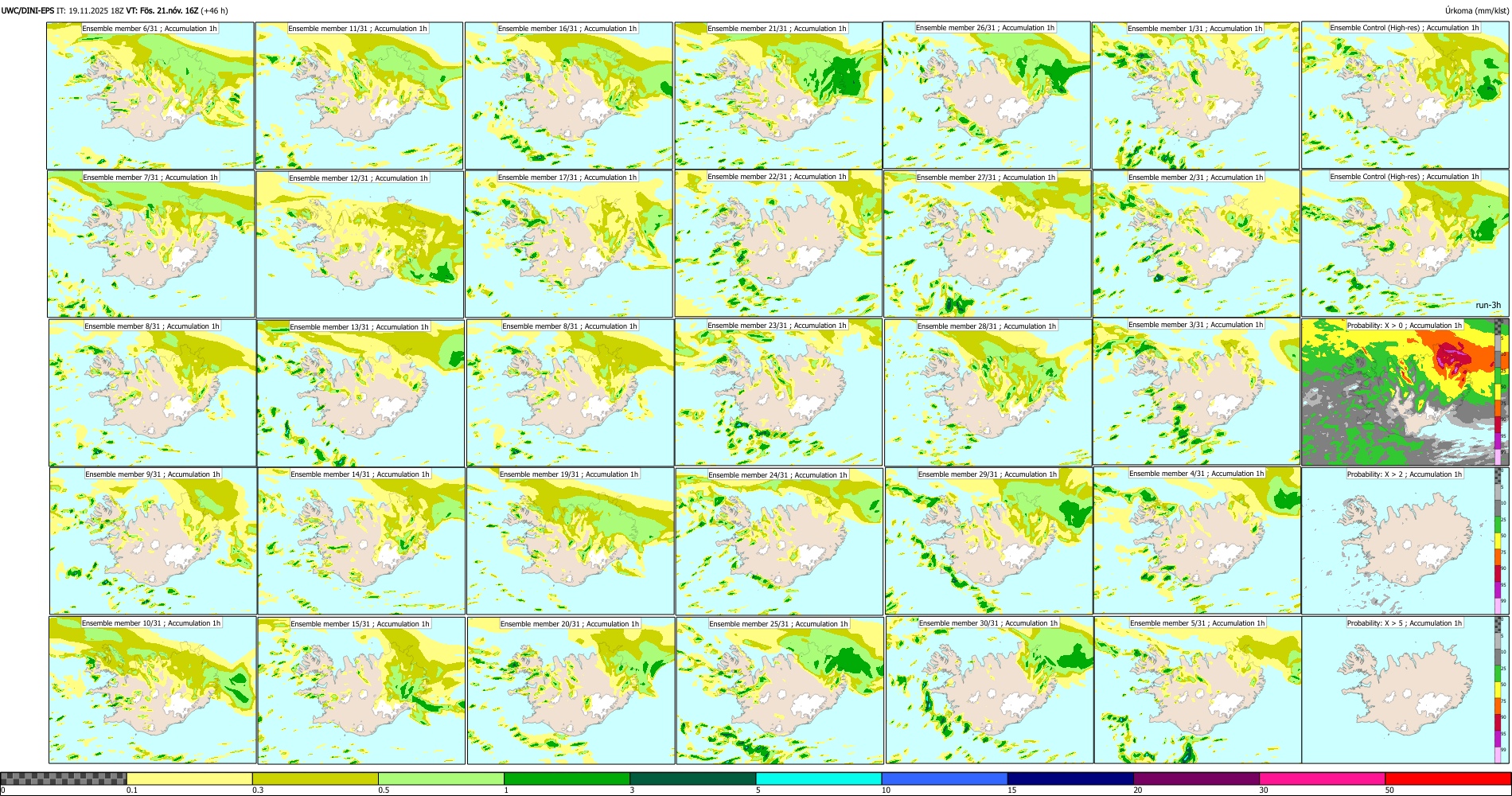Select the Ensemble member 22/31 panel
Viewport: 1512px width, 796px height.
[778, 244]
